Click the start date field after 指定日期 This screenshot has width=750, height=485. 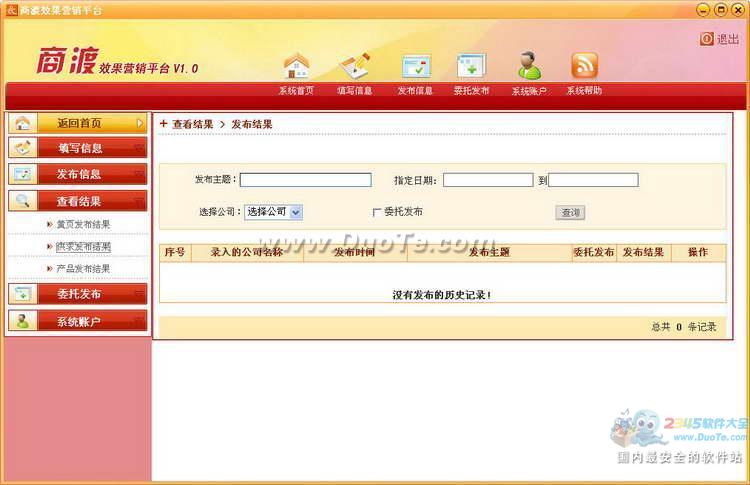488,180
